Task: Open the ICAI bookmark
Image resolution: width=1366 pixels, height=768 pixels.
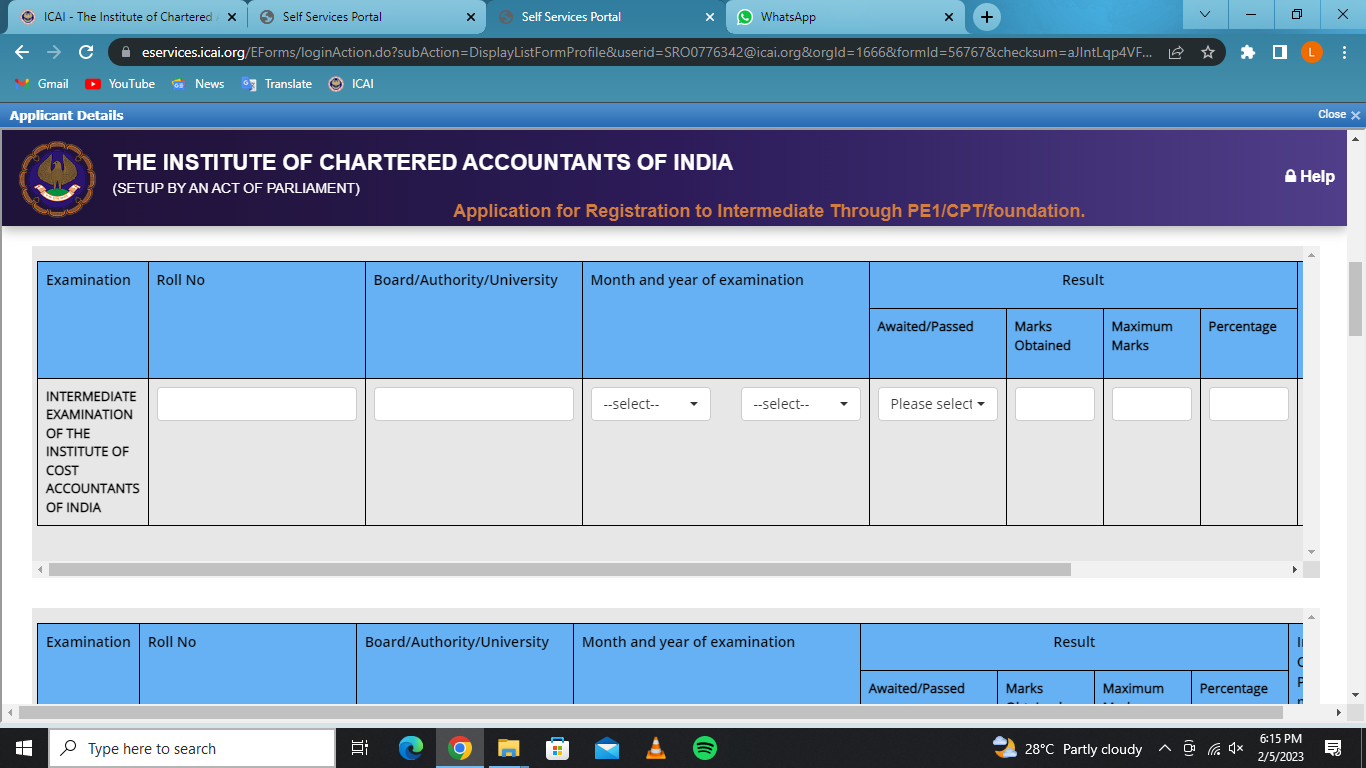Action: [x=351, y=84]
